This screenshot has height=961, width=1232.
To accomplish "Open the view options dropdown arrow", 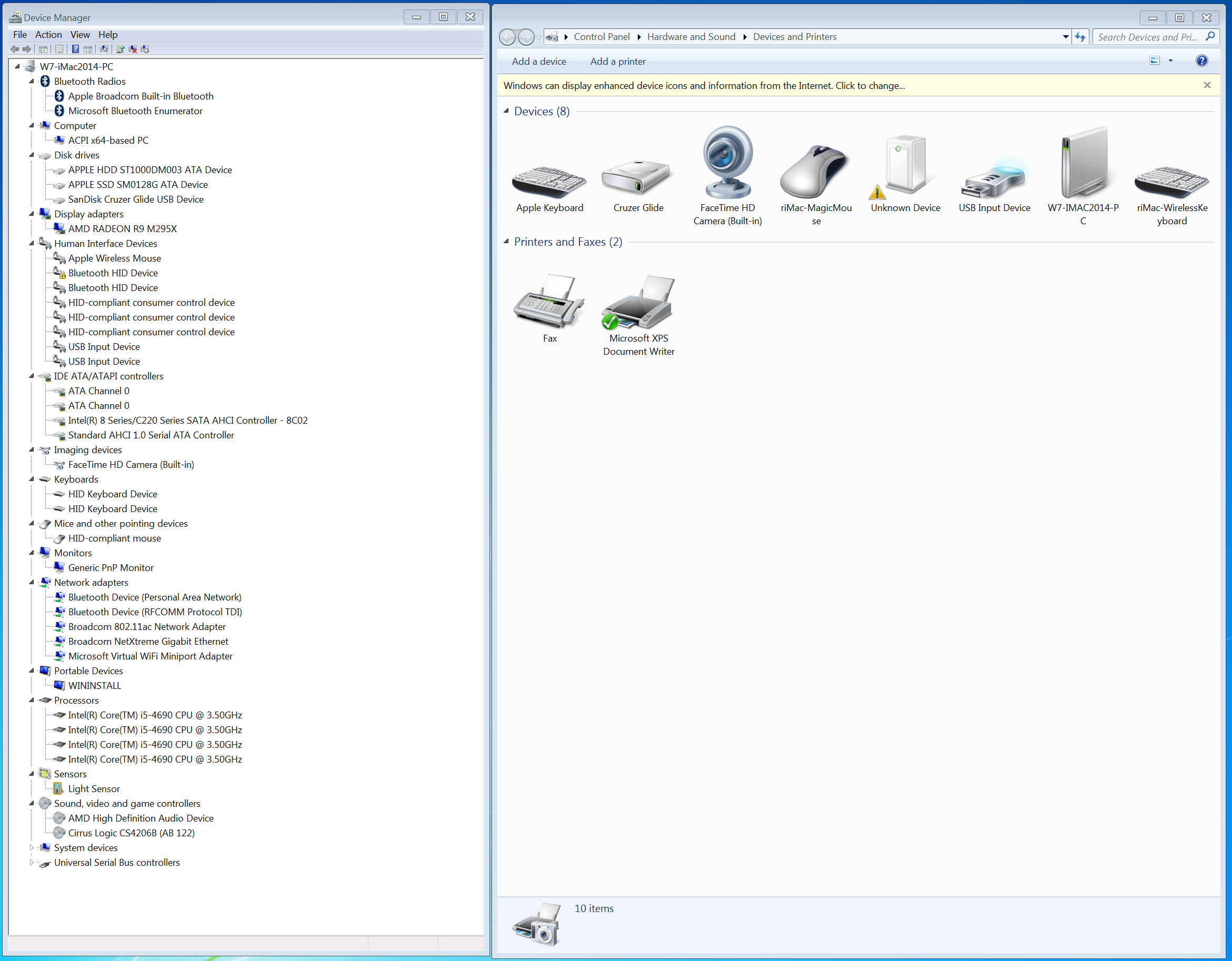I will coord(1170,61).
